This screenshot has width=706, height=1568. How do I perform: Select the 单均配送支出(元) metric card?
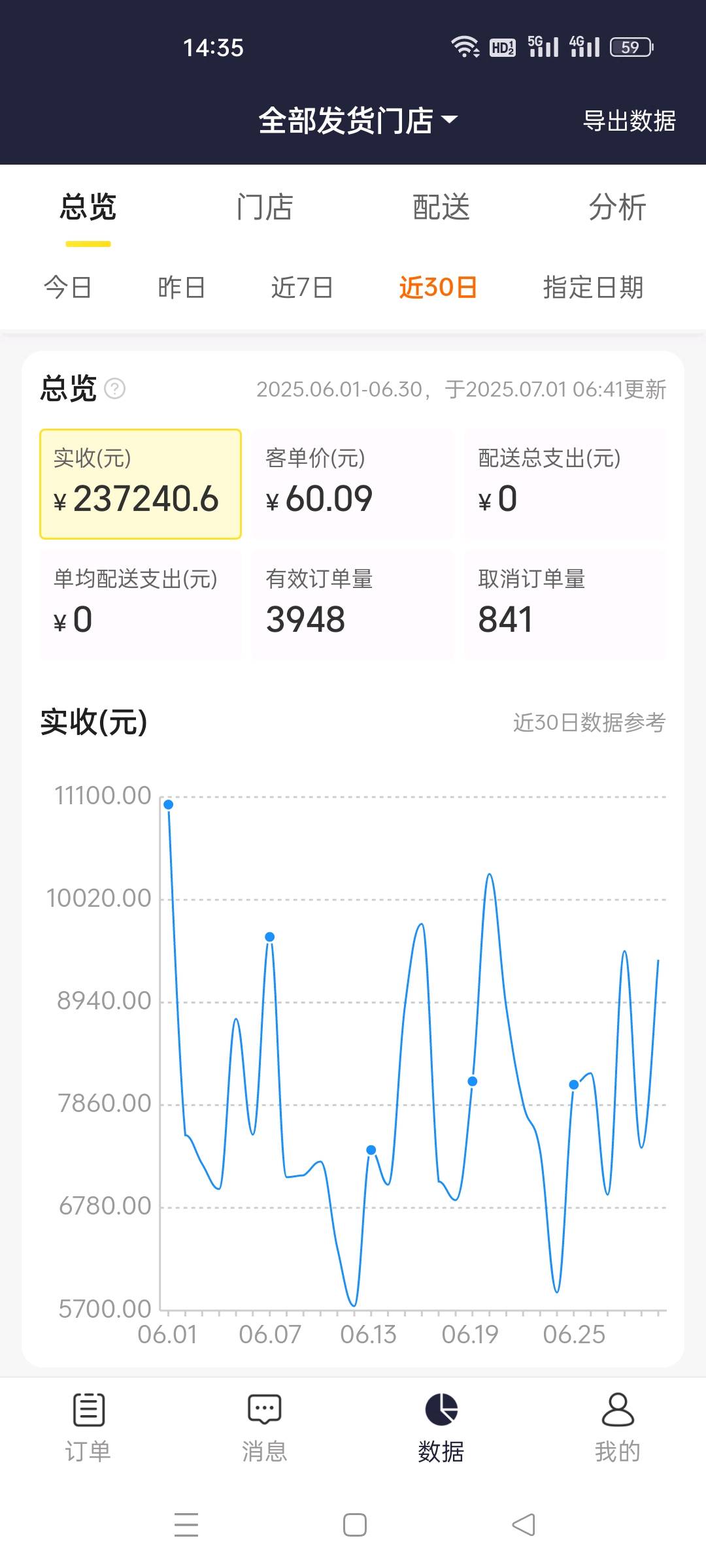point(141,605)
